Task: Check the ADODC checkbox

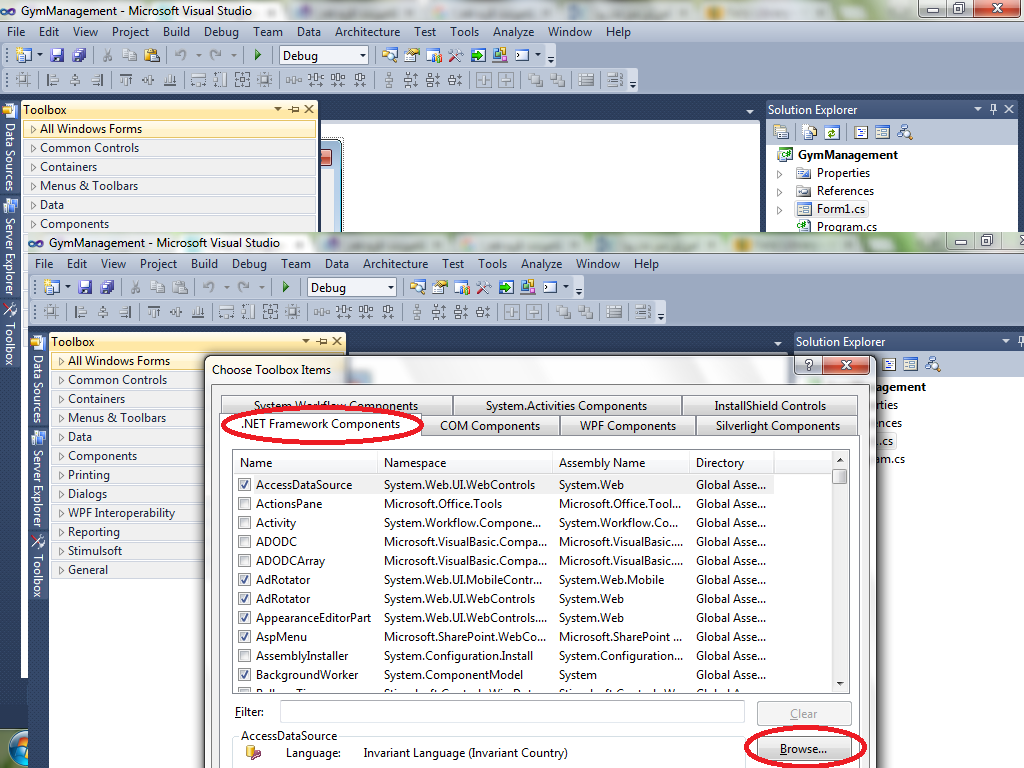Action: tap(244, 541)
